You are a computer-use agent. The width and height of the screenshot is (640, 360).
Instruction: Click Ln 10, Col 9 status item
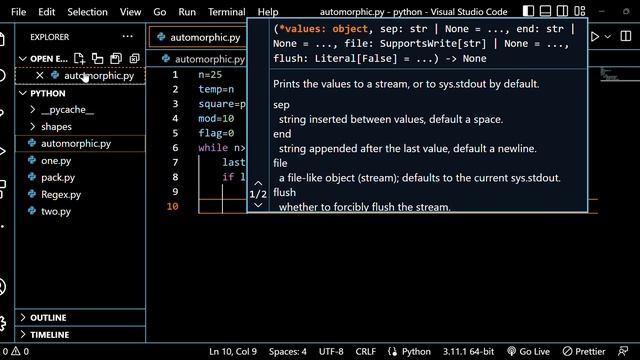coord(233,351)
